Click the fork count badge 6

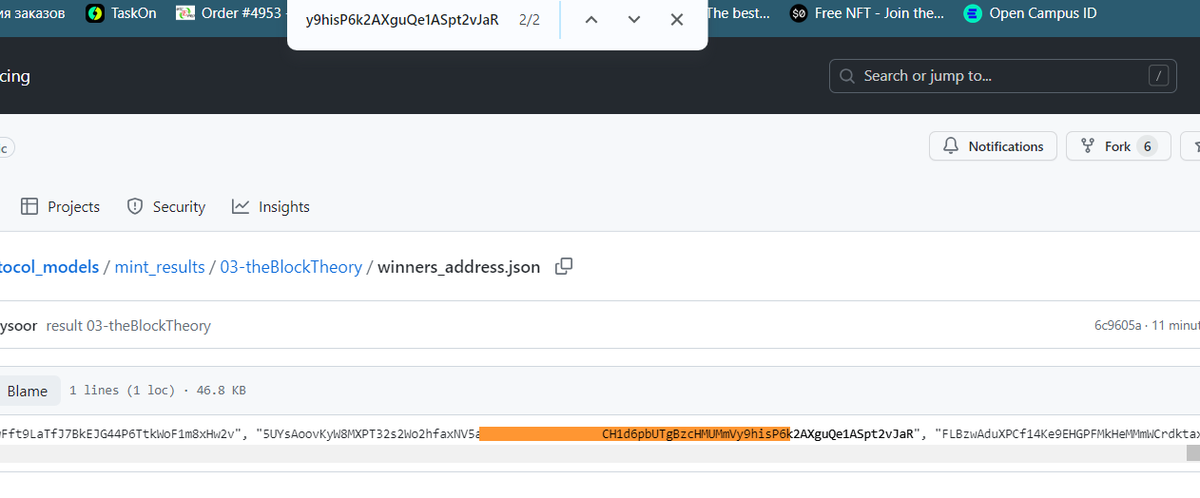tap(1147, 146)
